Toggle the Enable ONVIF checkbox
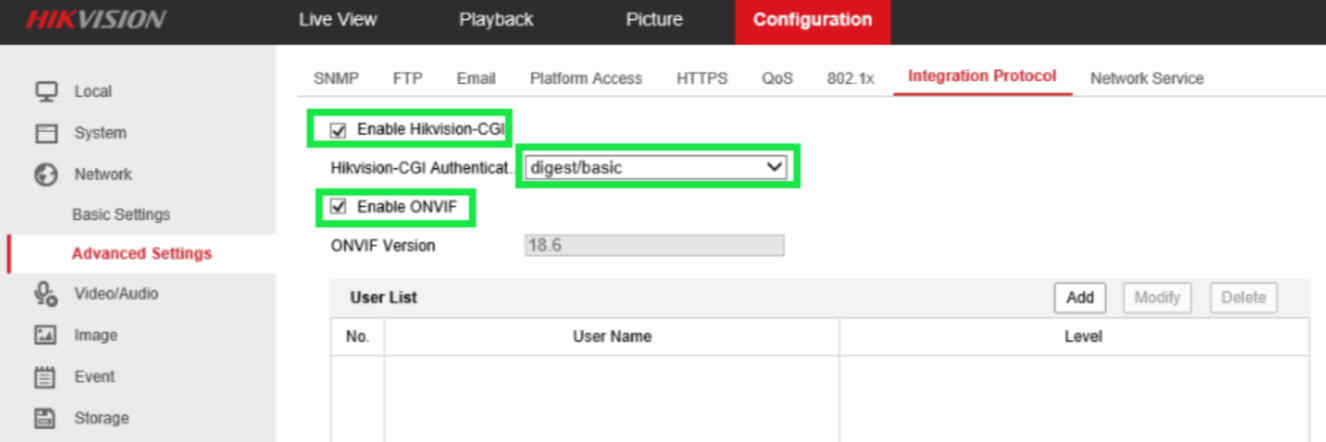This screenshot has height=442, width=1326. click(338, 207)
